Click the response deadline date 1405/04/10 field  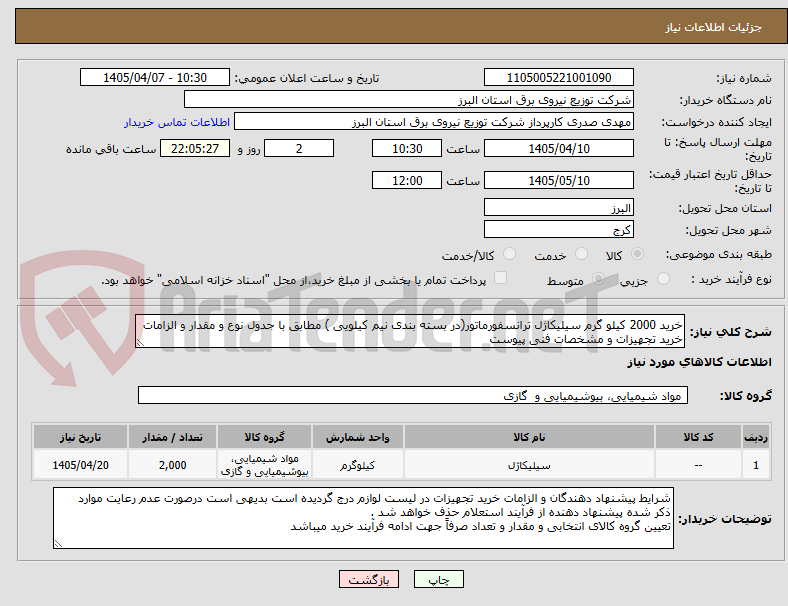pyautogui.click(x=559, y=149)
